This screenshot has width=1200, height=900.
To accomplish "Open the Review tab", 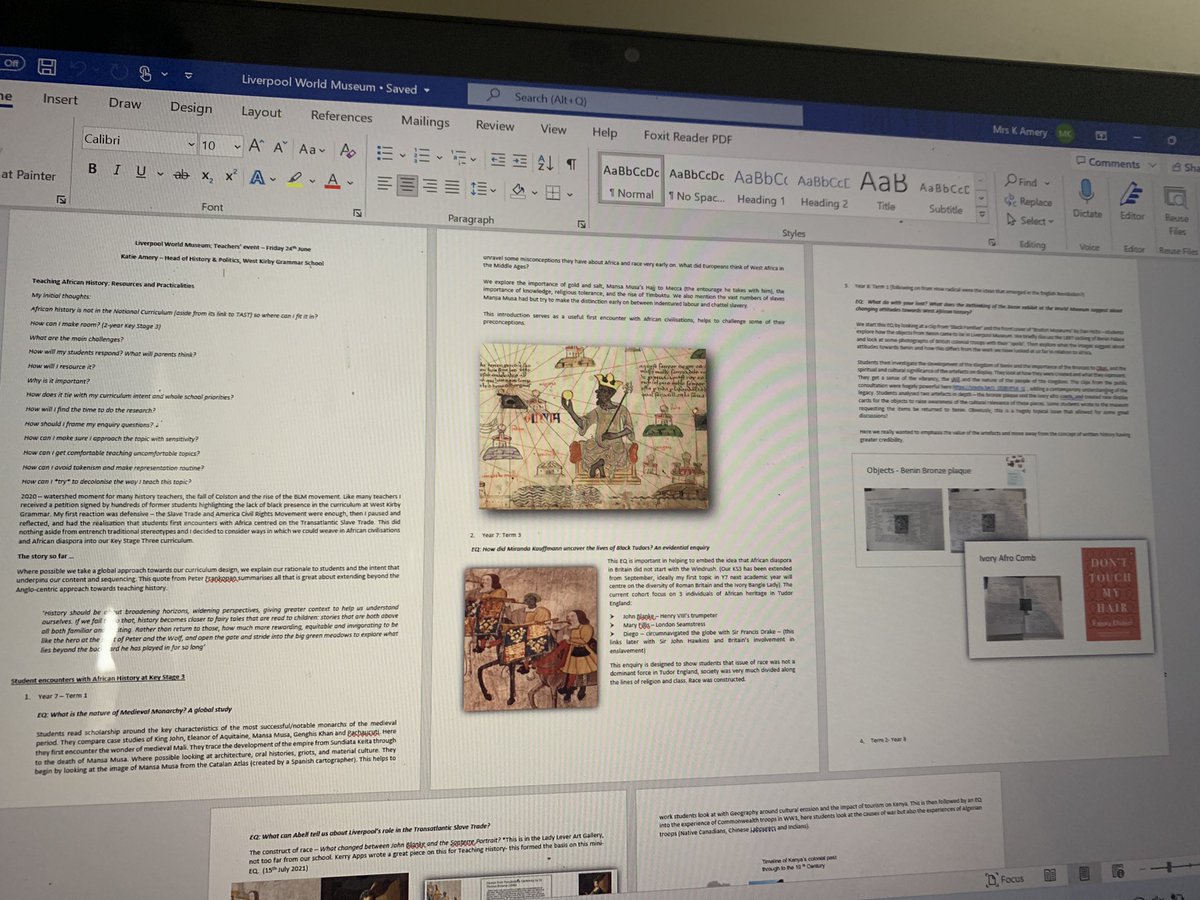I will 494,125.
